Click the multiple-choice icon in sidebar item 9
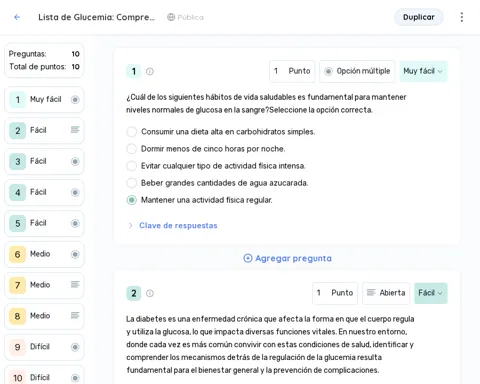 tap(75, 347)
